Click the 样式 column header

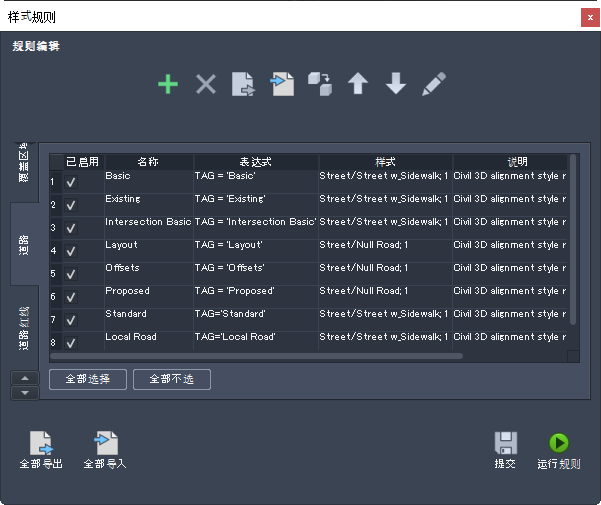point(385,162)
